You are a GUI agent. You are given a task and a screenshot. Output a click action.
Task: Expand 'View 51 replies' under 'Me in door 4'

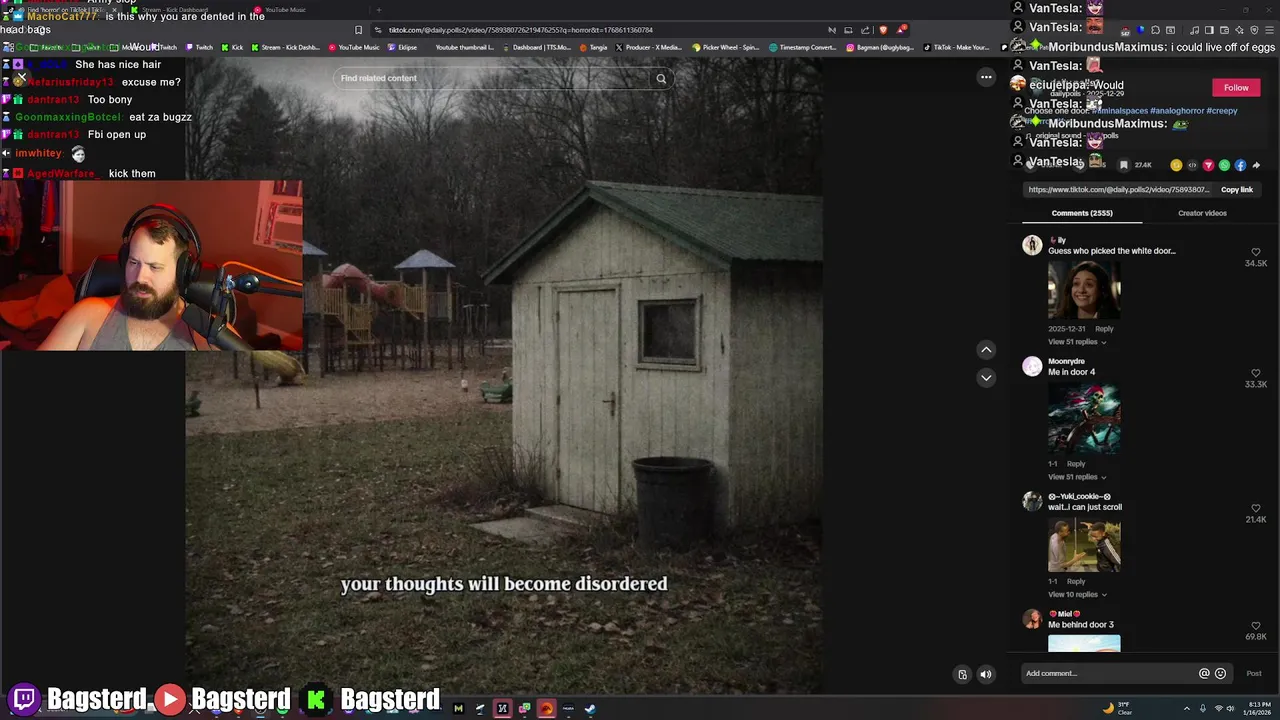1076,477
